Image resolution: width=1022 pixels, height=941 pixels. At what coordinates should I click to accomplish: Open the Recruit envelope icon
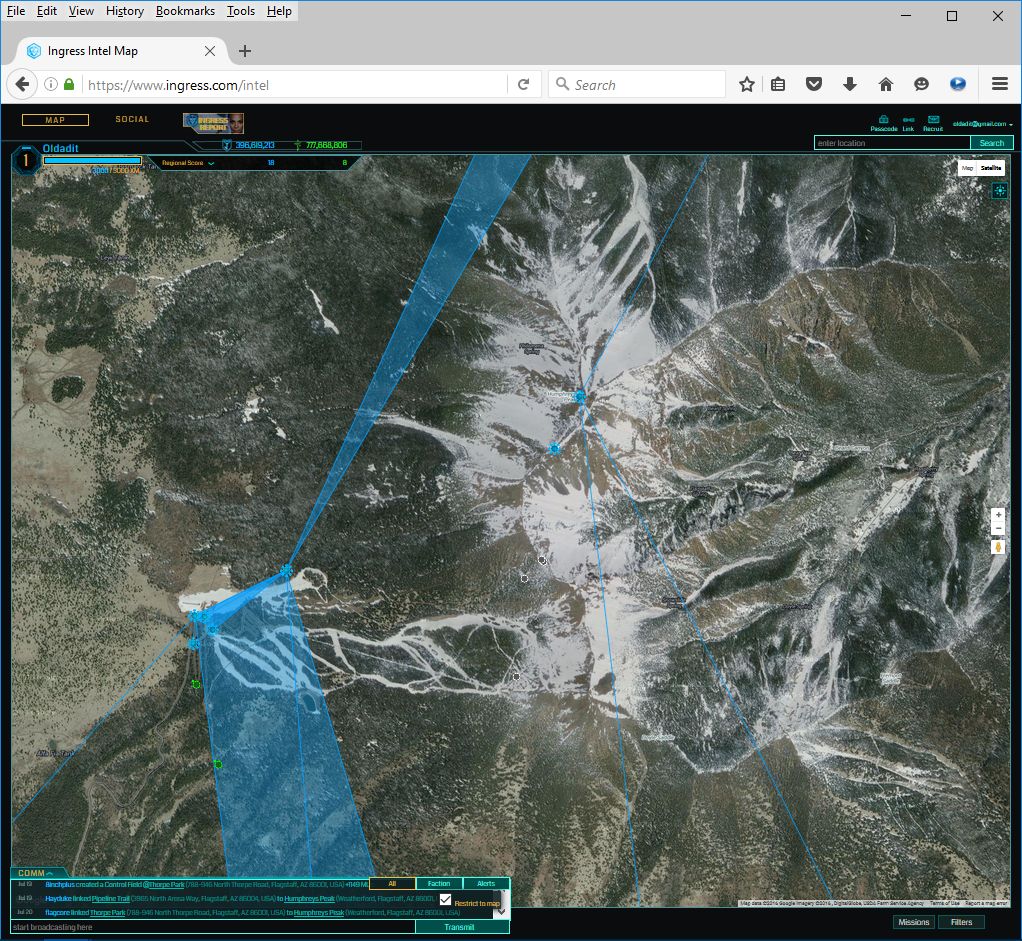coord(933,122)
